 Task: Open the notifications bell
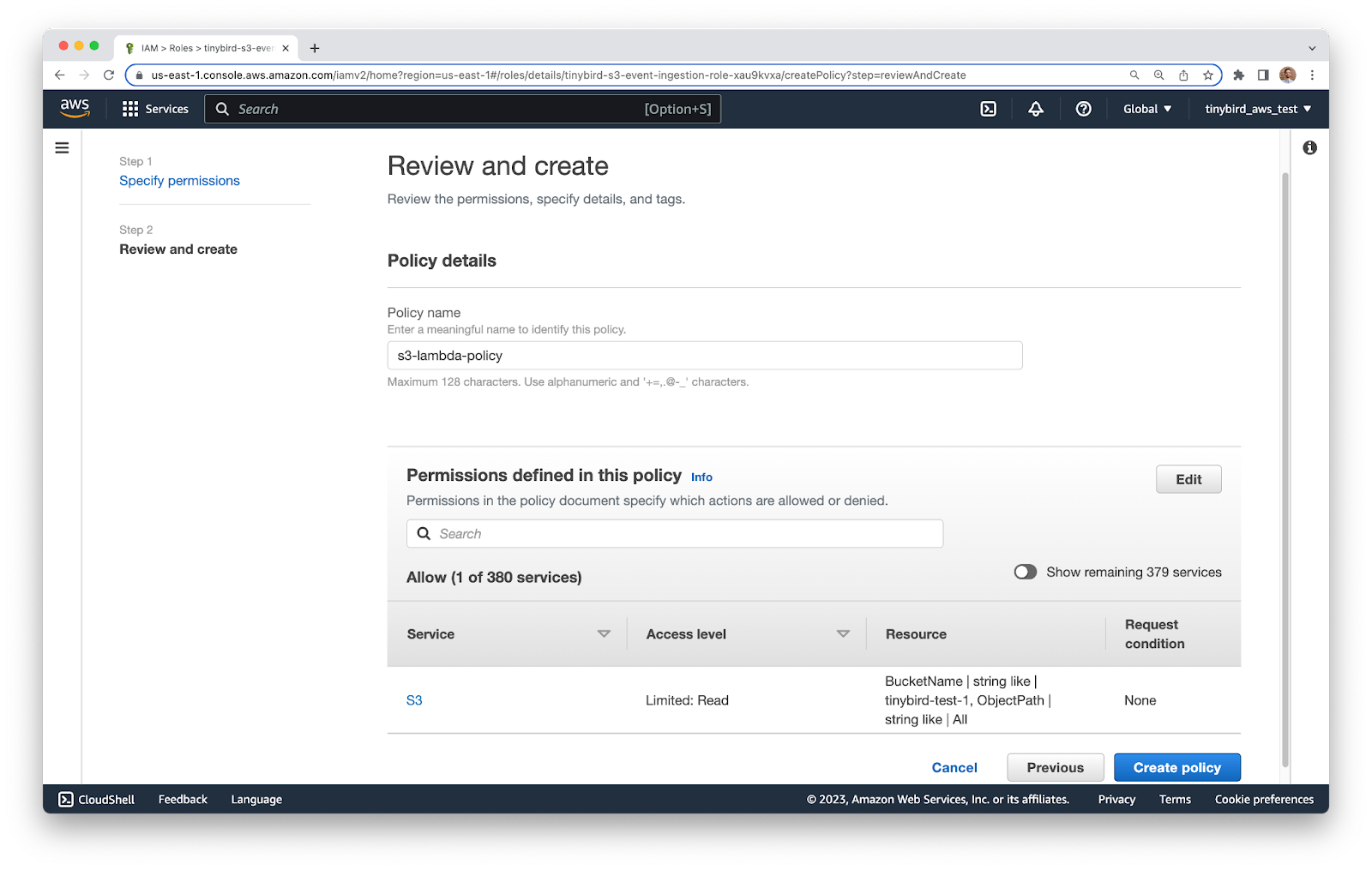tap(1036, 109)
